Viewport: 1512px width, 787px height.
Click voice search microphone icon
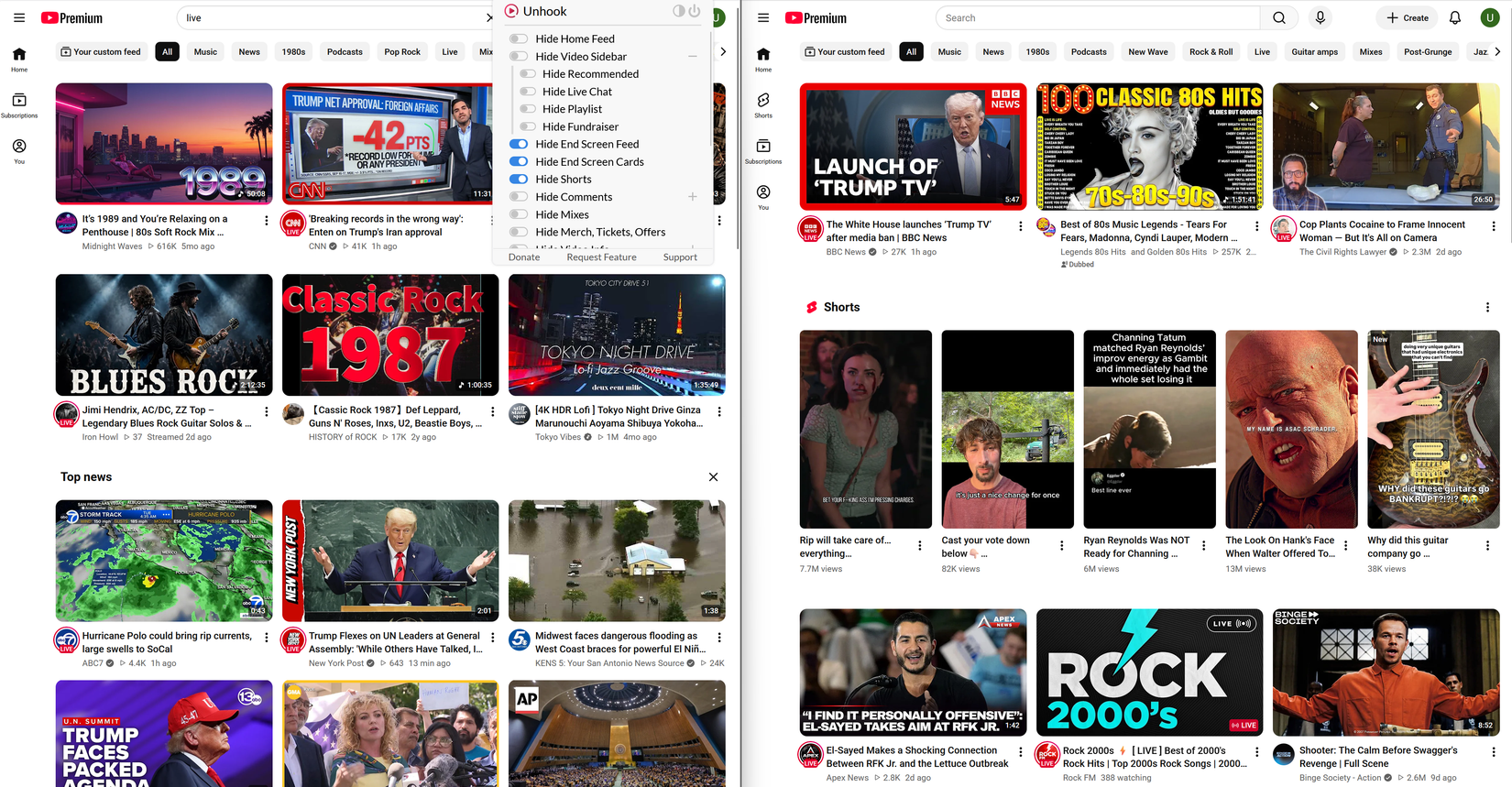[x=1320, y=17]
